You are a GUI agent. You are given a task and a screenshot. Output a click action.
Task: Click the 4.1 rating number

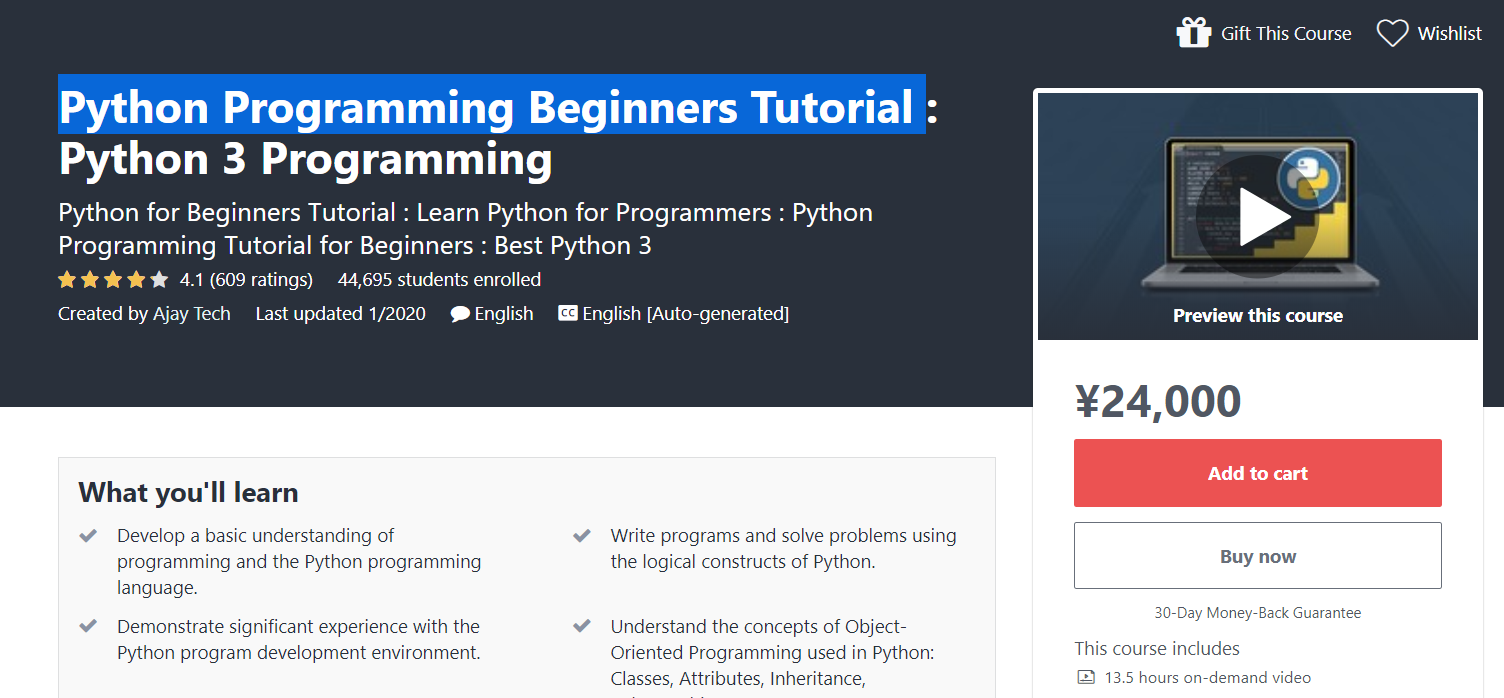(192, 280)
